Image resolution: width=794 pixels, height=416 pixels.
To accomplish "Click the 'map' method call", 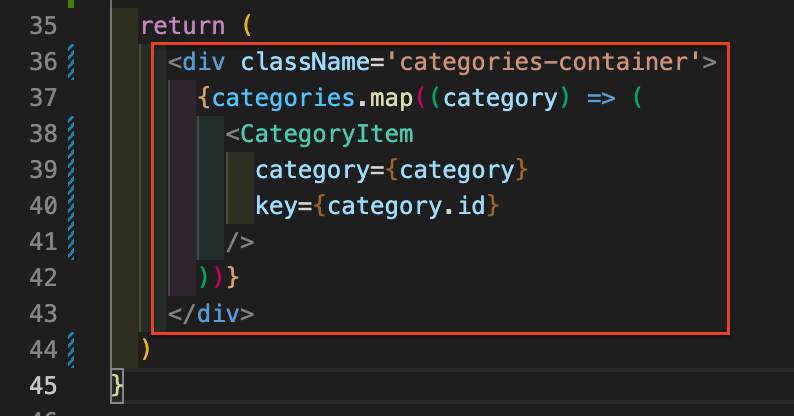I will (x=391, y=98).
